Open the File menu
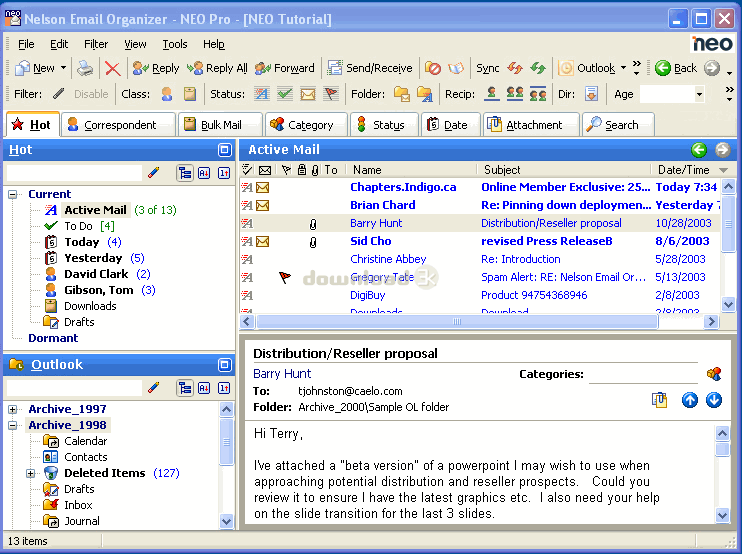 [26, 44]
